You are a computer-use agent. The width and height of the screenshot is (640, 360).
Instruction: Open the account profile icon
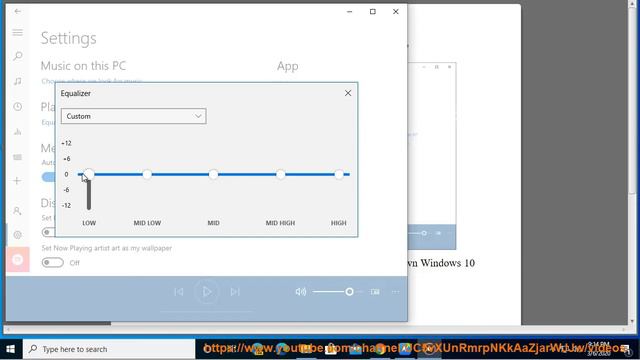[17, 211]
